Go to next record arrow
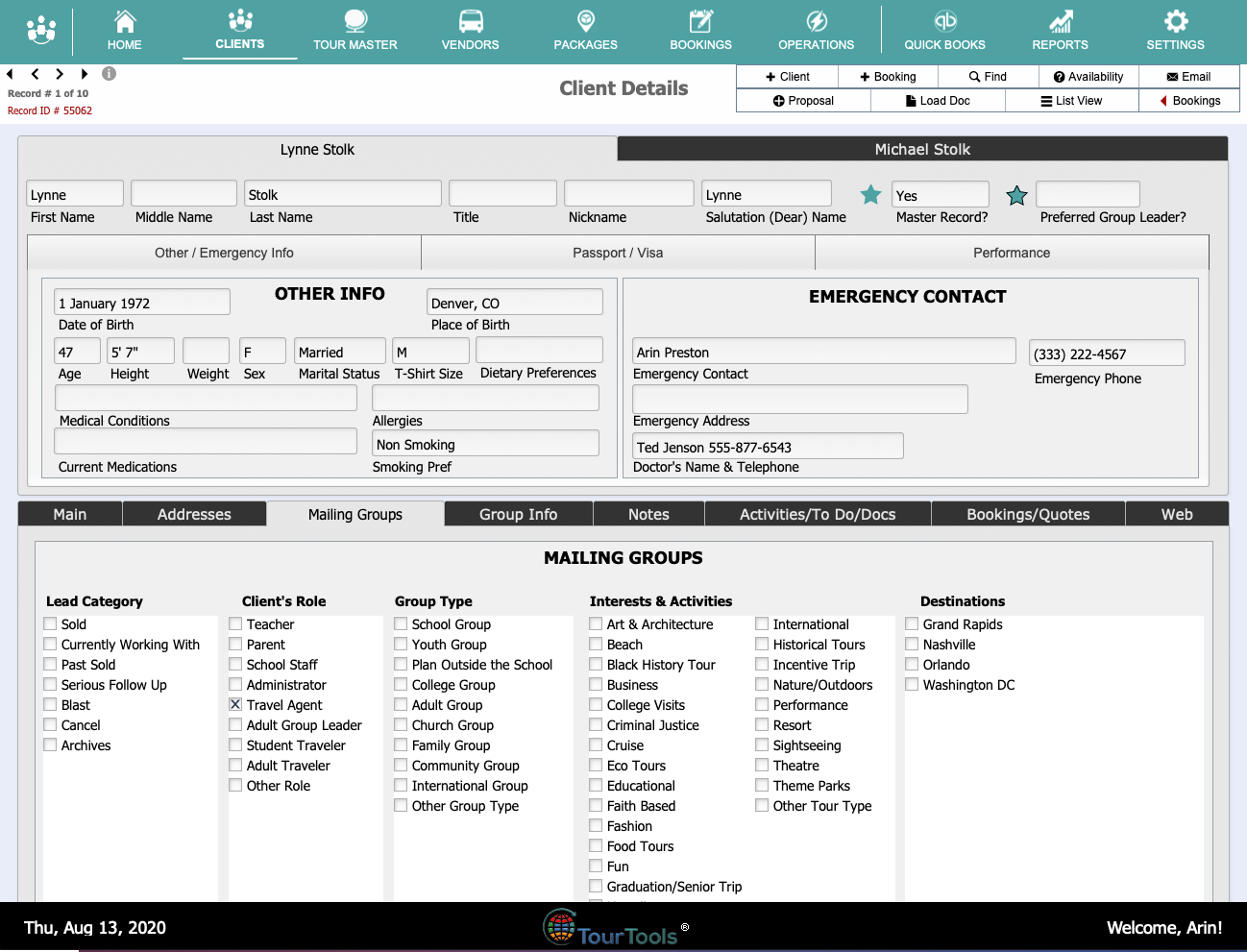The image size is (1247, 952). (x=60, y=74)
